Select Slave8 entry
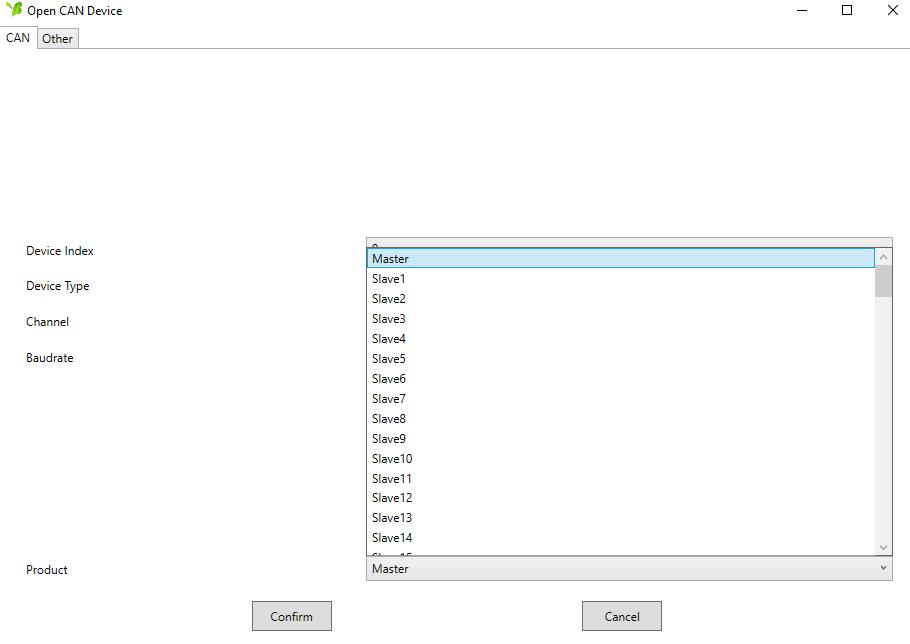Viewport: 910px width, 644px height. [x=620, y=418]
